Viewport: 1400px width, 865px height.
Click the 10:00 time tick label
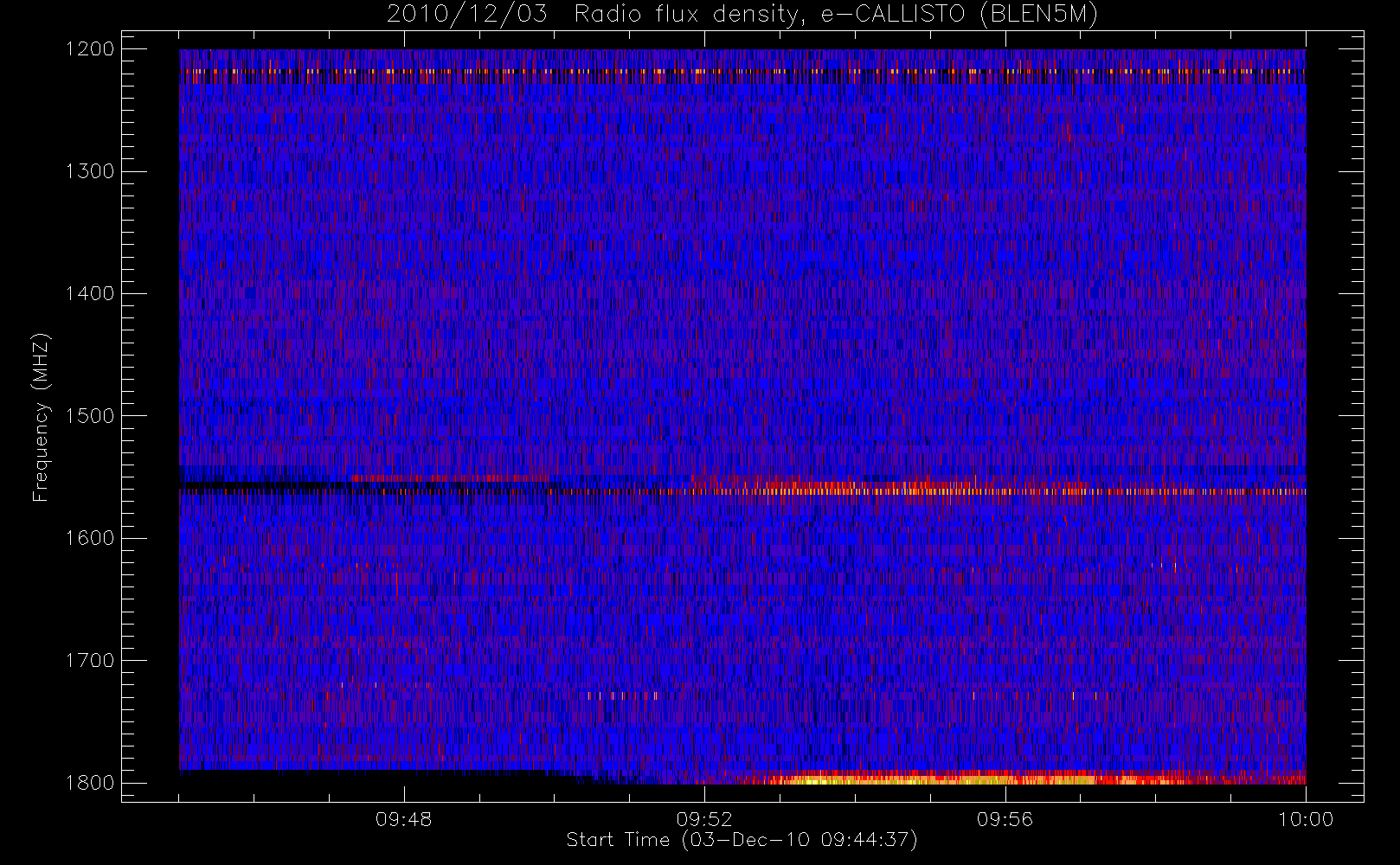[1306, 819]
